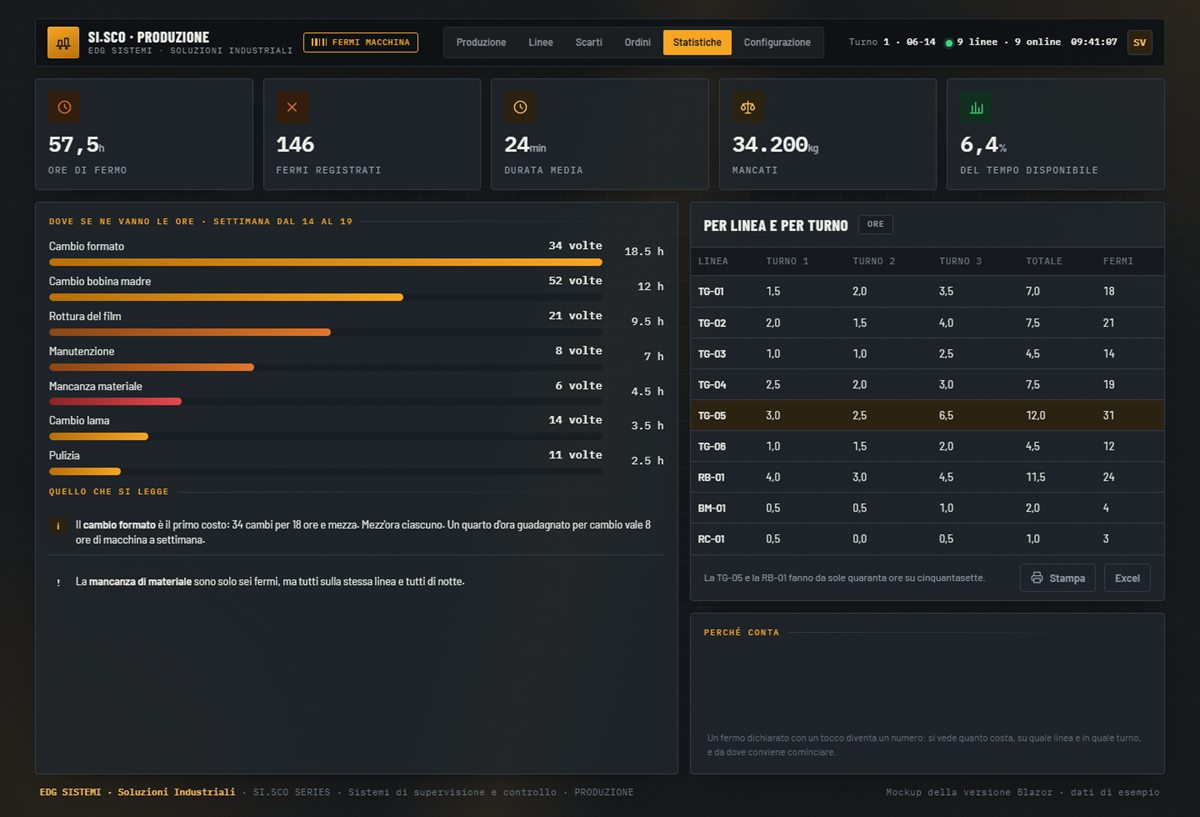This screenshot has width=1200, height=817.
Task: Click the Manutenzione label
Action: (82, 352)
